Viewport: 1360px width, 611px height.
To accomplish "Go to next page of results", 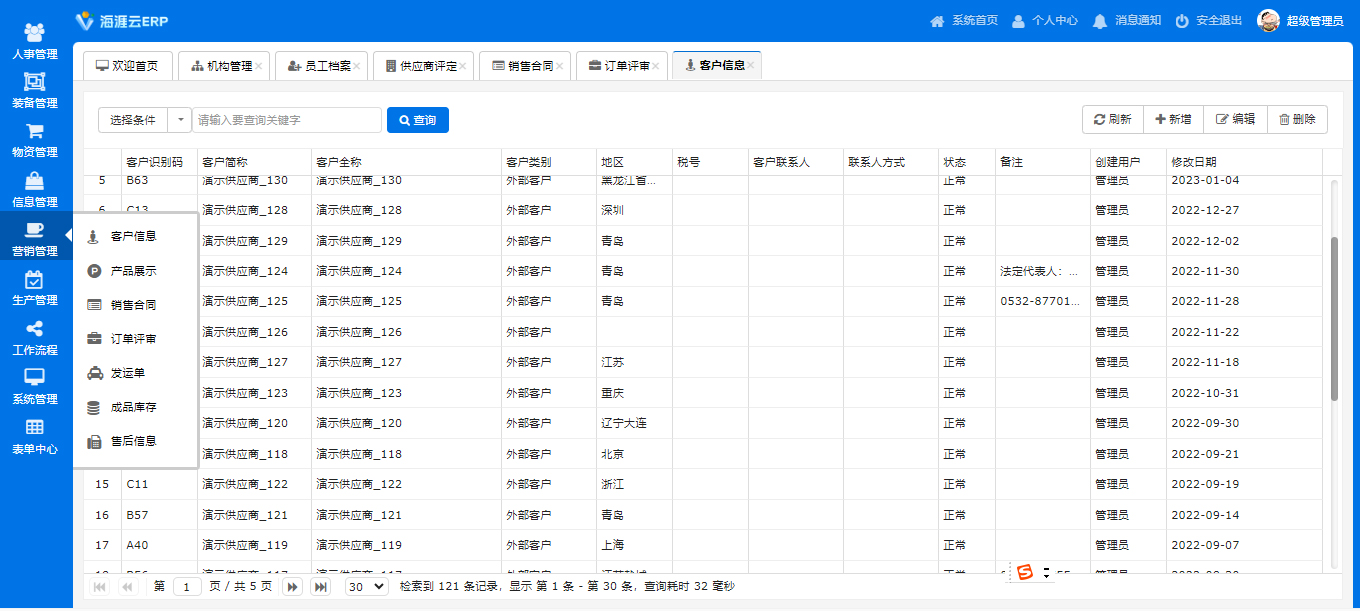I will [293, 587].
